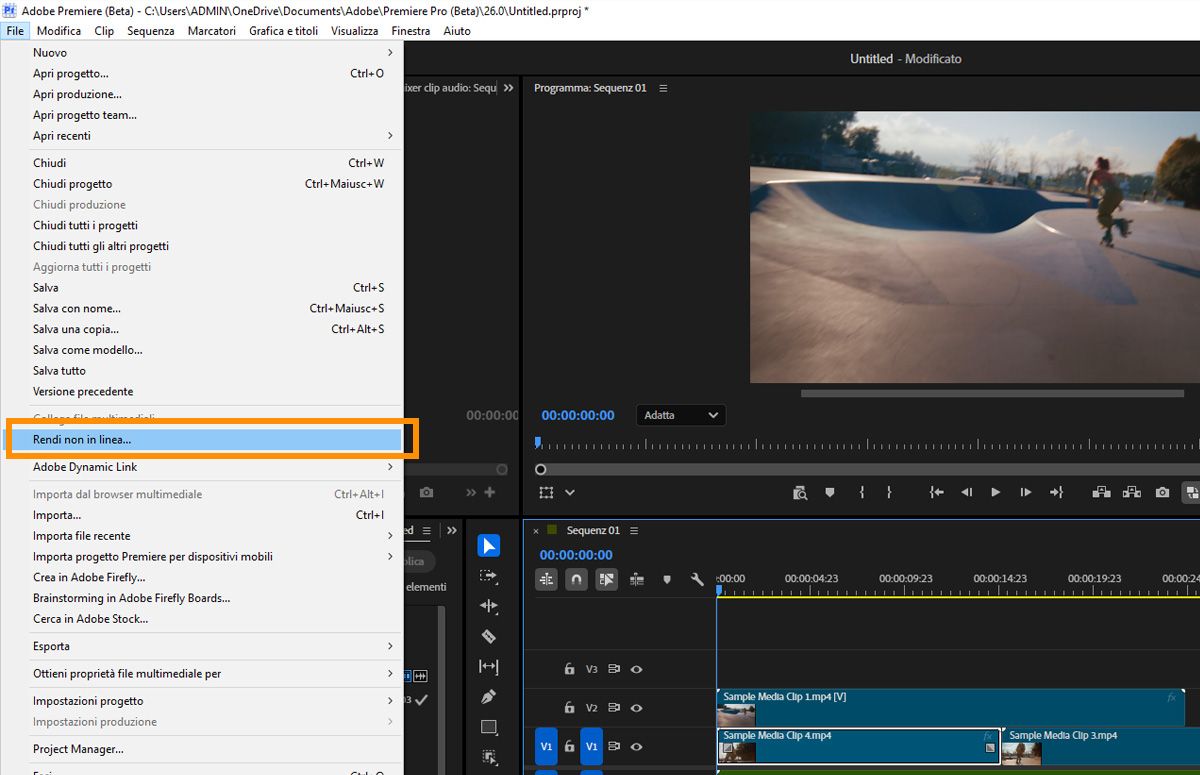This screenshot has width=1200, height=775.
Task: Export frame with Program monitor camera icon
Action: pos(1162,492)
